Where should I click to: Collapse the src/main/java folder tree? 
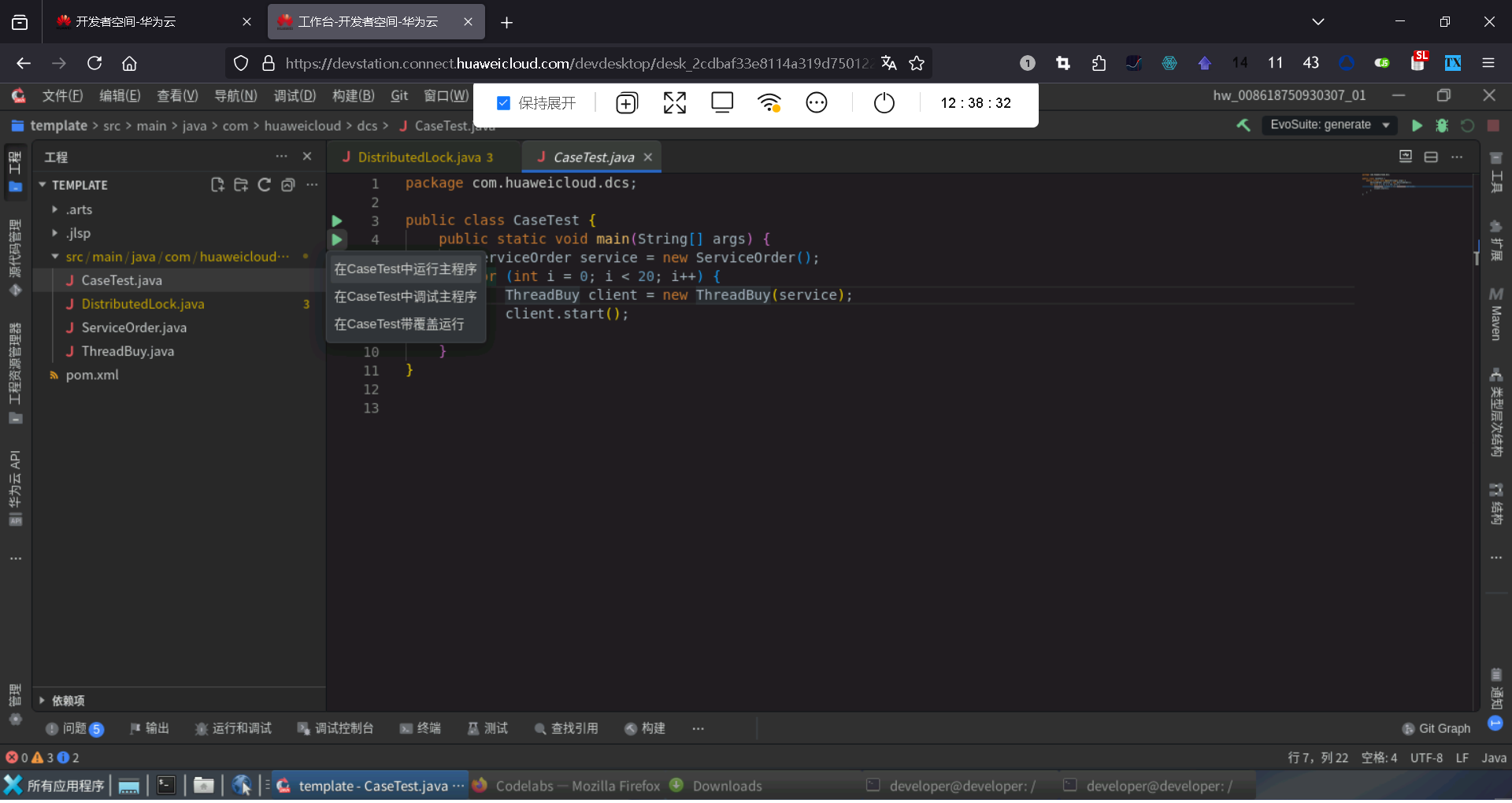tap(55, 257)
